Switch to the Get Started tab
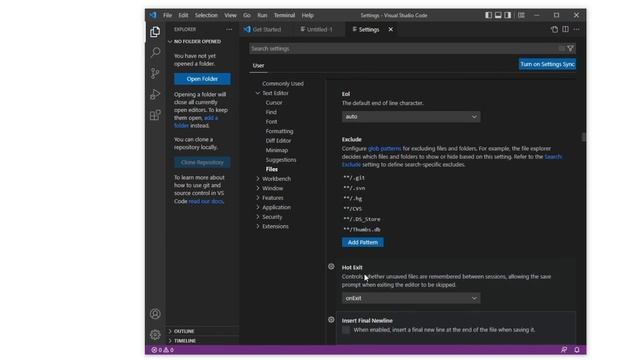The width and height of the screenshot is (640, 360). point(262,29)
